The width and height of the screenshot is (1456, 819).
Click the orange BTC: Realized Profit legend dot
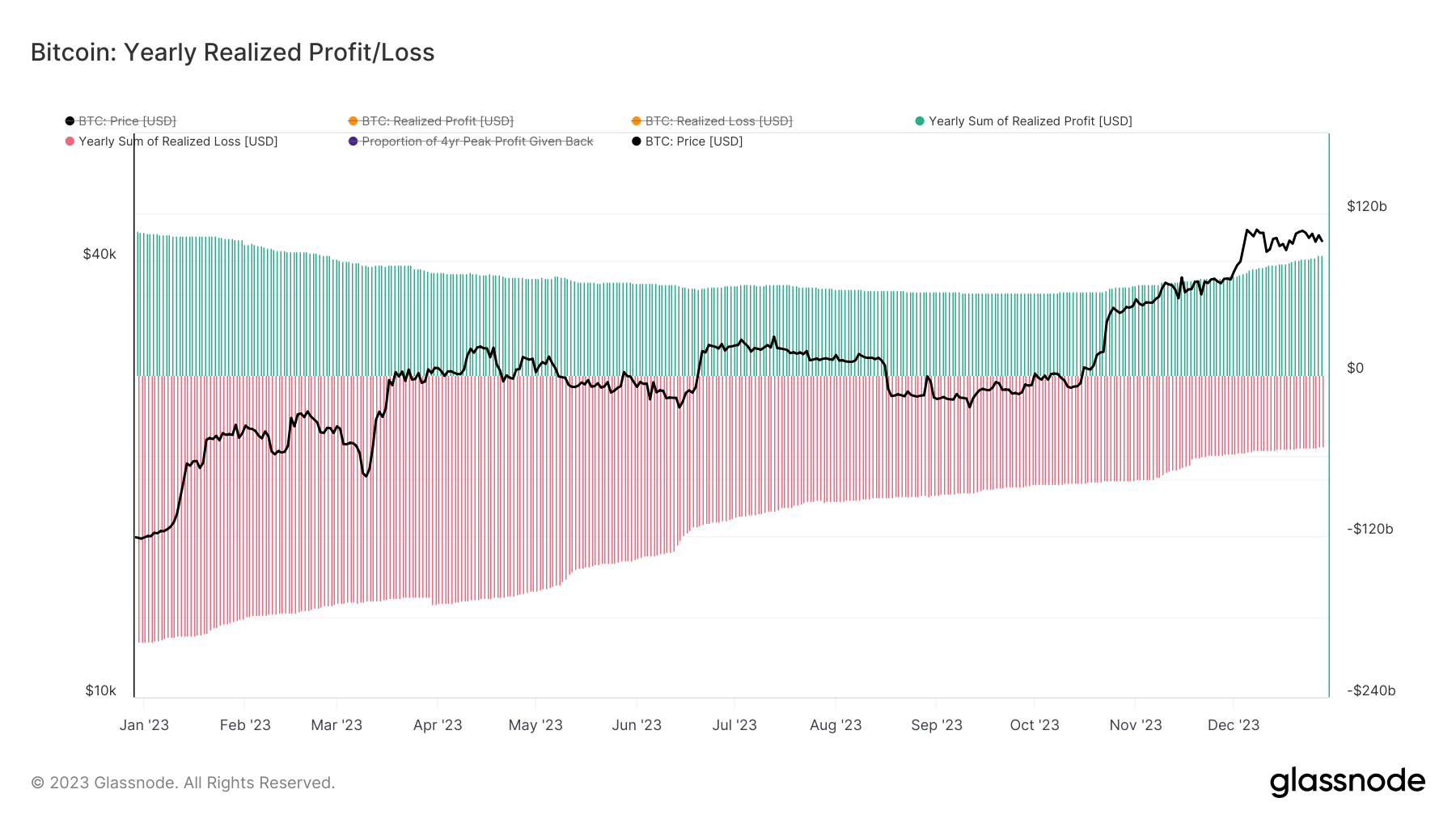pos(353,121)
